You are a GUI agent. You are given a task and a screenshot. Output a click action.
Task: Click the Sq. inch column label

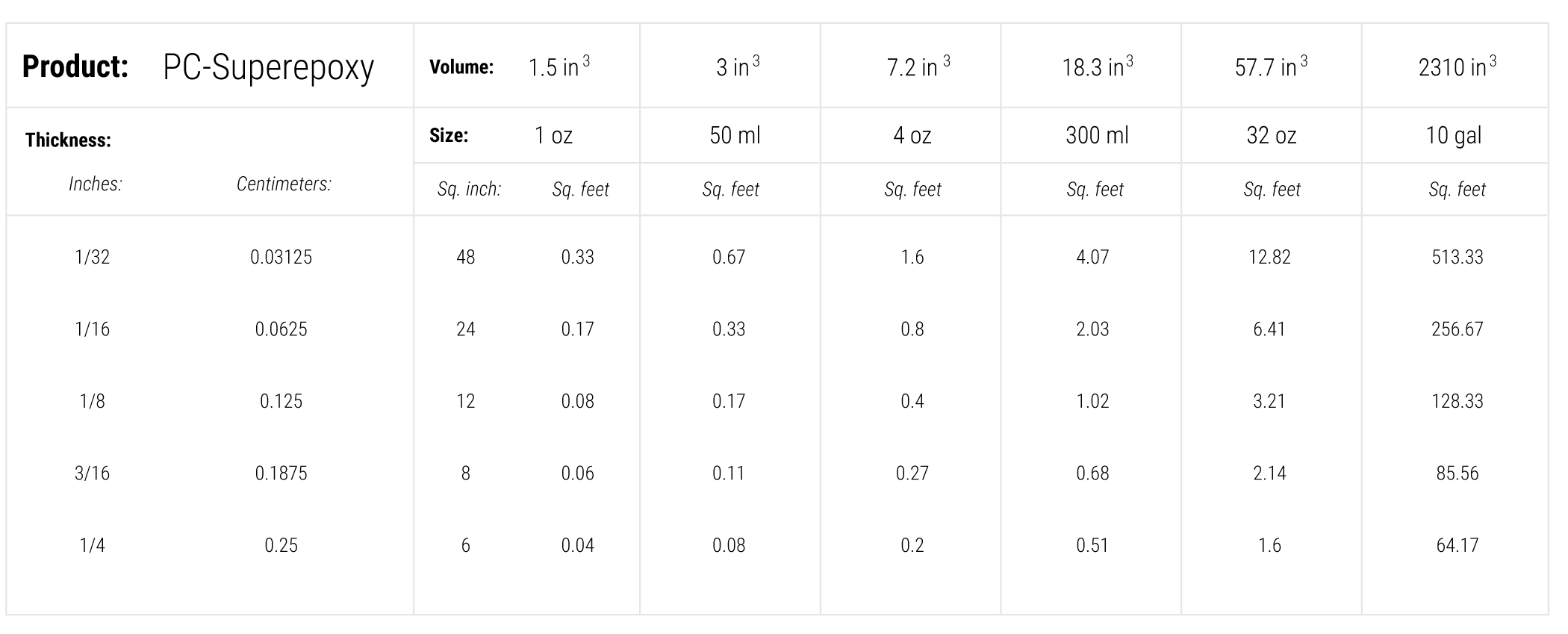(x=469, y=190)
